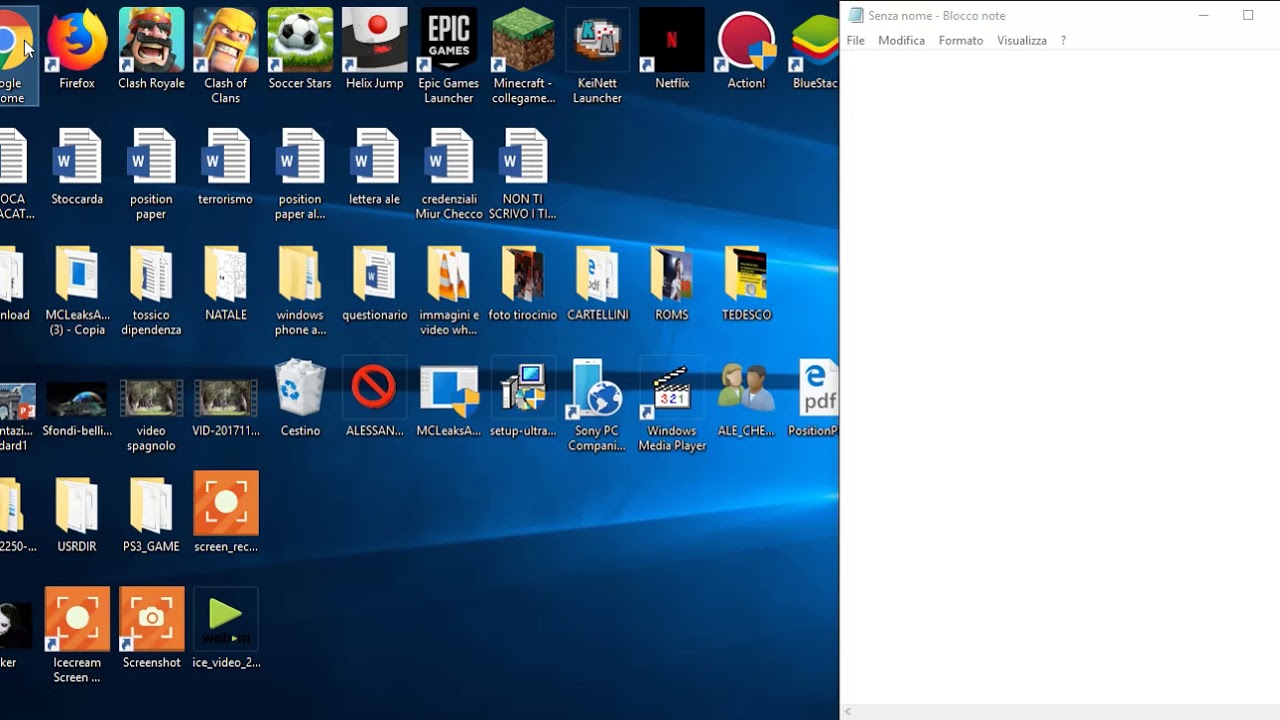Viewport: 1280px width, 720px height.
Task: Select the ROMS folder
Action: tap(672, 283)
